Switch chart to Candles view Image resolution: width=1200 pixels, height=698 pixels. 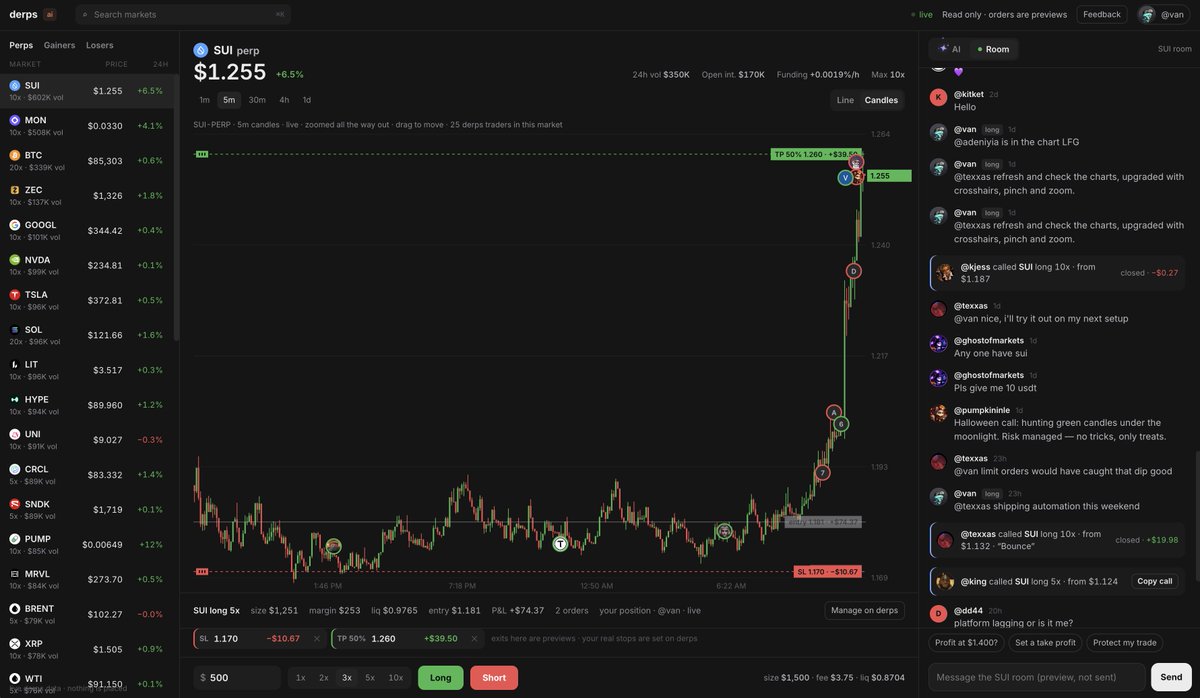click(x=881, y=100)
